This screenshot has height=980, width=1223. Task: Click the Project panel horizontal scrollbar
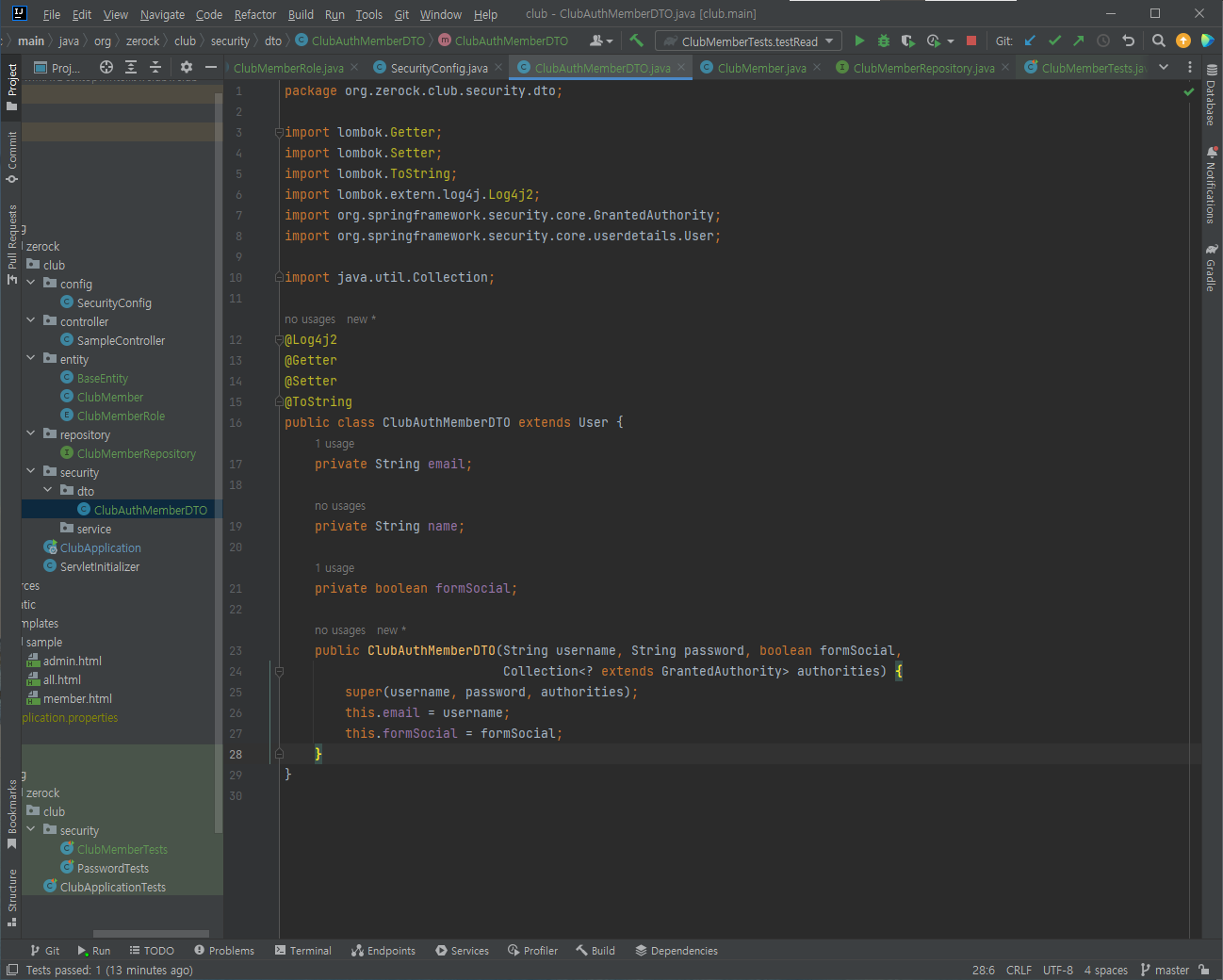click(151, 934)
